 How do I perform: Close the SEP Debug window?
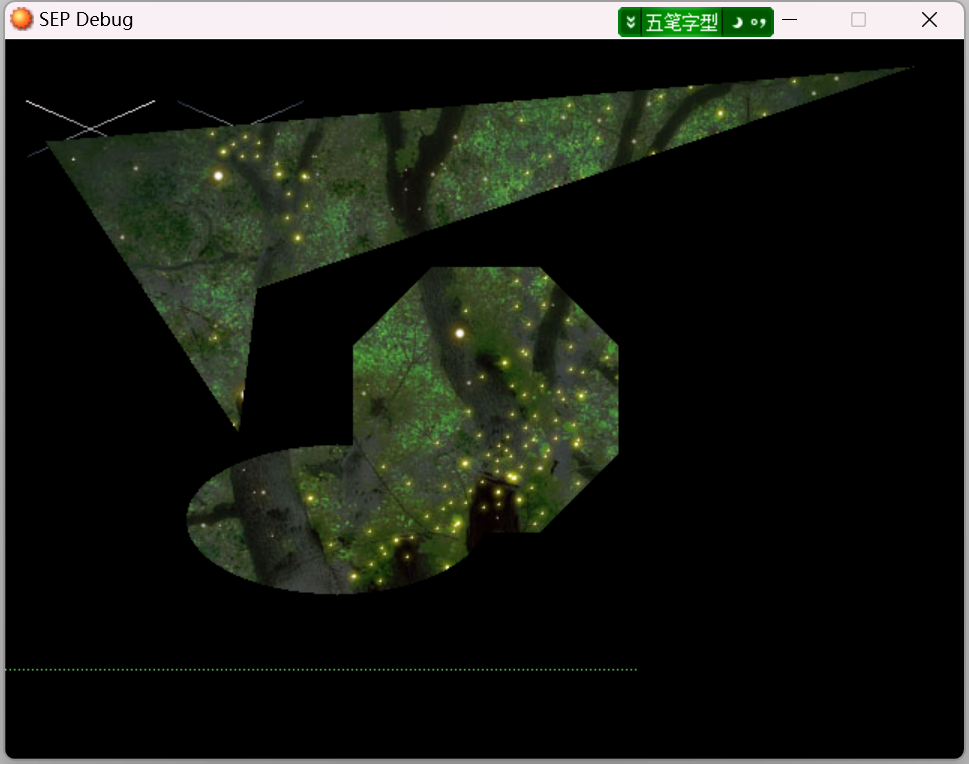[929, 20]
